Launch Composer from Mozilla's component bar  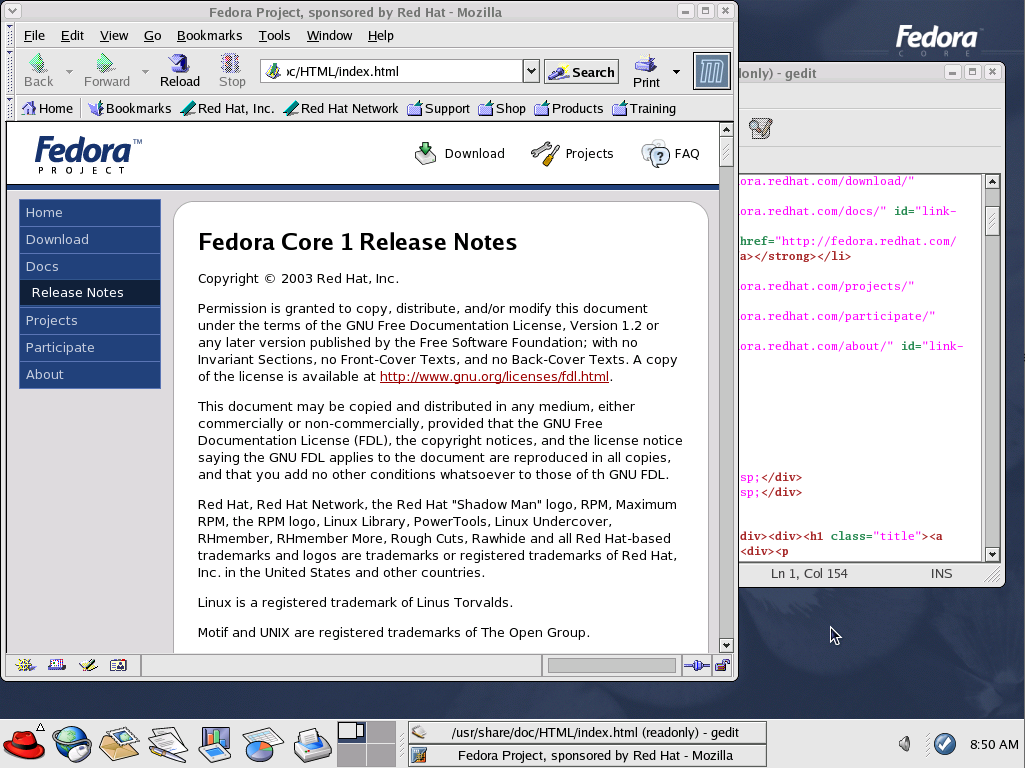tap(88, 665)
